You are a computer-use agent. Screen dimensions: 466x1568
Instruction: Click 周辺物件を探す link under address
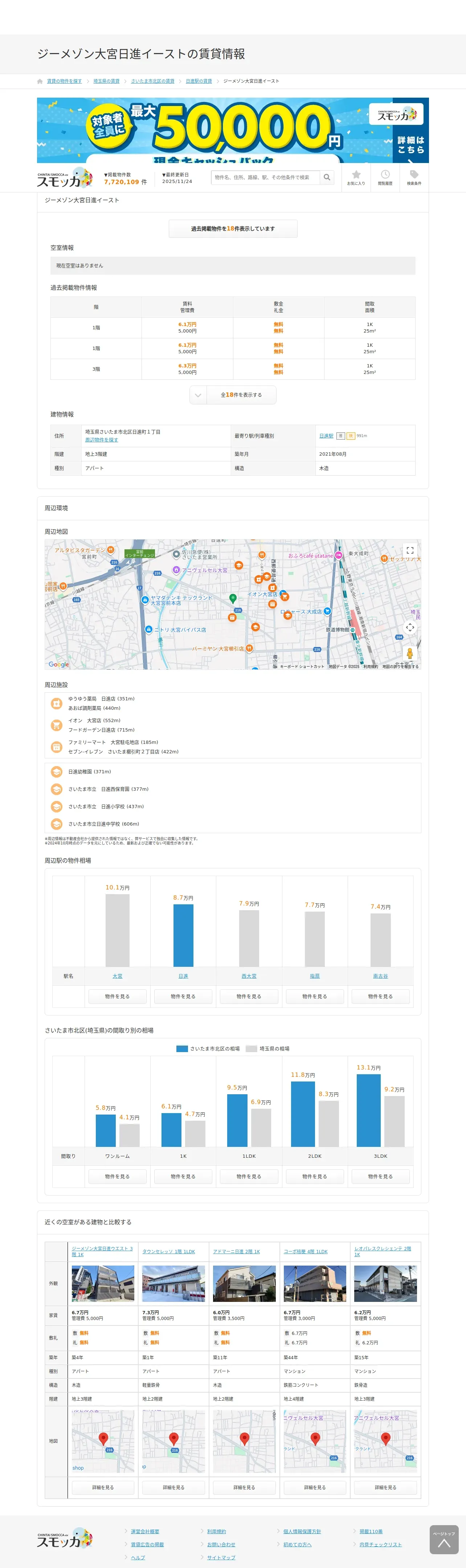click(x=102, y=440)
